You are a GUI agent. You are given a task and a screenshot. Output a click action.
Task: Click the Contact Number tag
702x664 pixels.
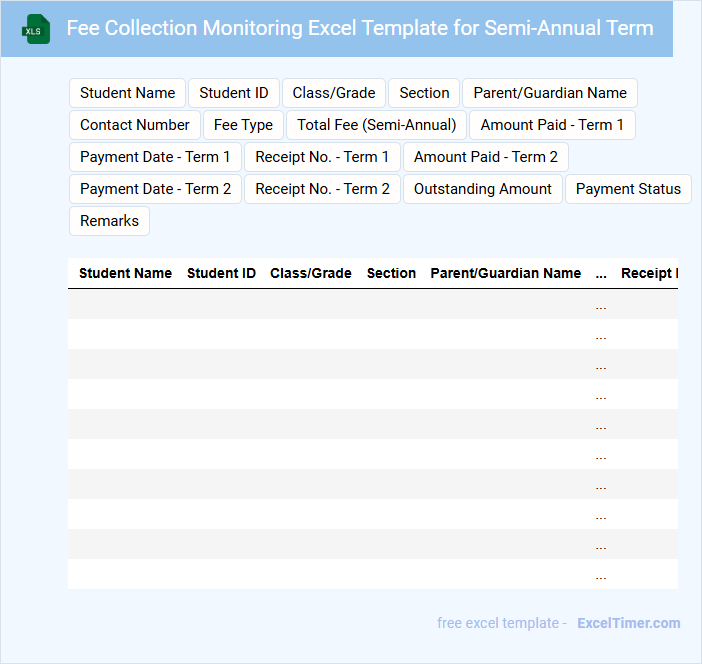coord(135,125)
